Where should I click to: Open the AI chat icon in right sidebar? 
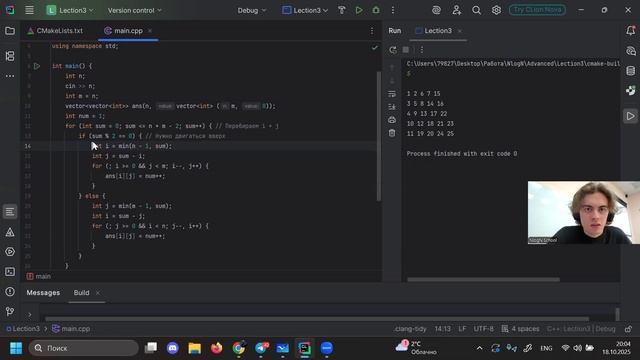tap(631, 51)
